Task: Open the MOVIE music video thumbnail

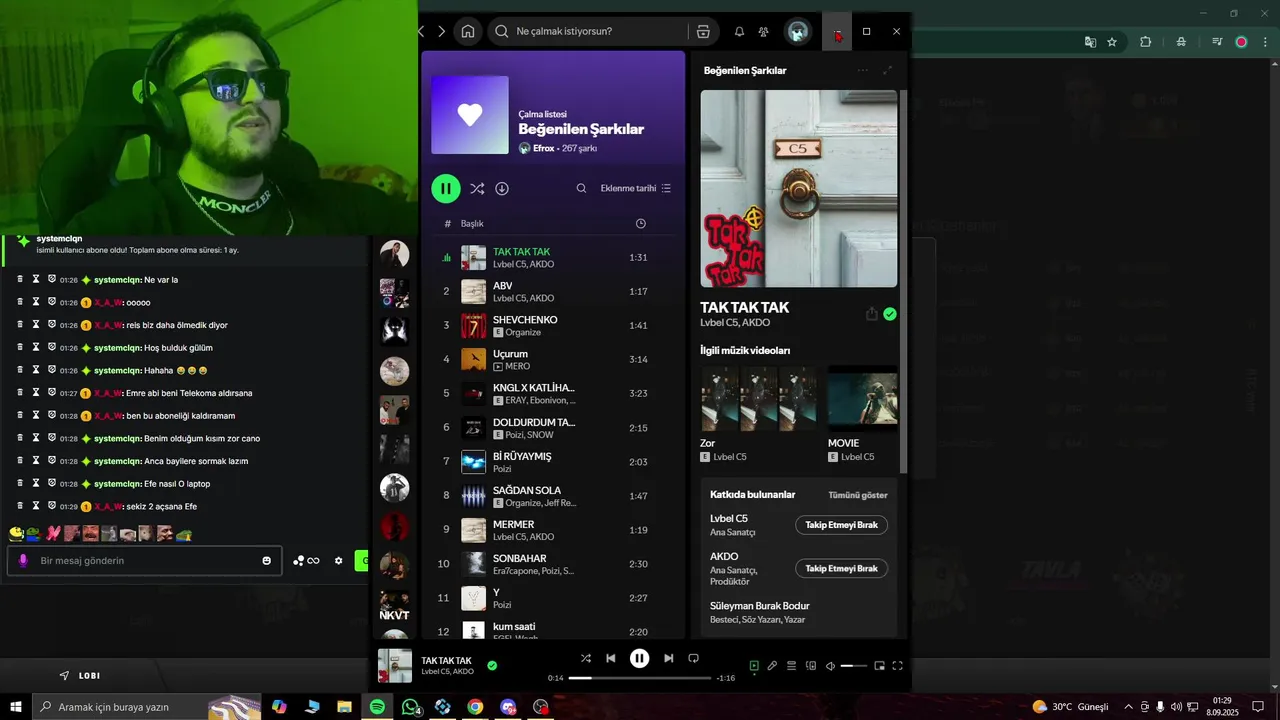Action: click(x=863, y=398)
